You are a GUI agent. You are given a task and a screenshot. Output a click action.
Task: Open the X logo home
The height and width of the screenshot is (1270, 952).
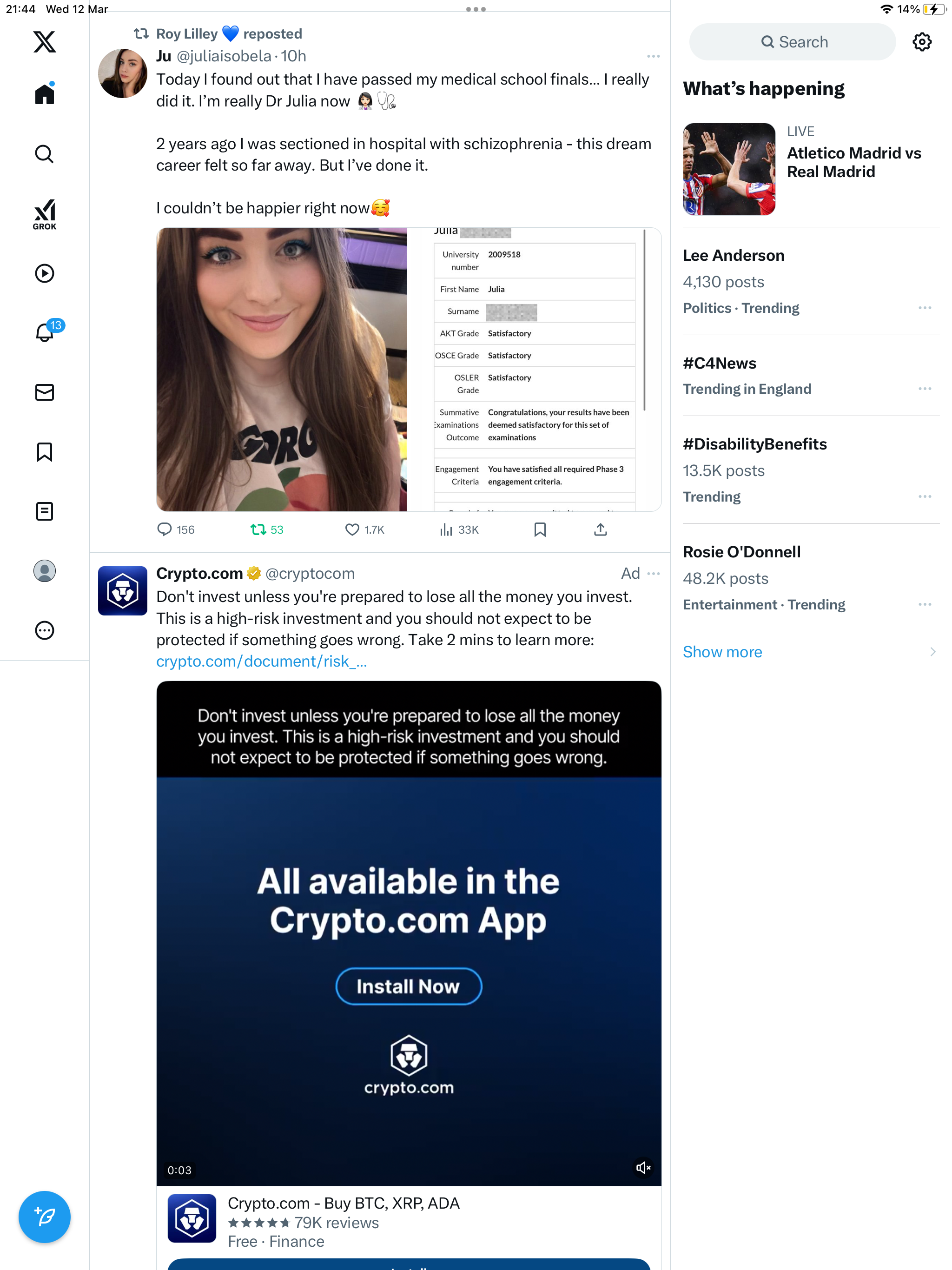[x=44, y=42]
